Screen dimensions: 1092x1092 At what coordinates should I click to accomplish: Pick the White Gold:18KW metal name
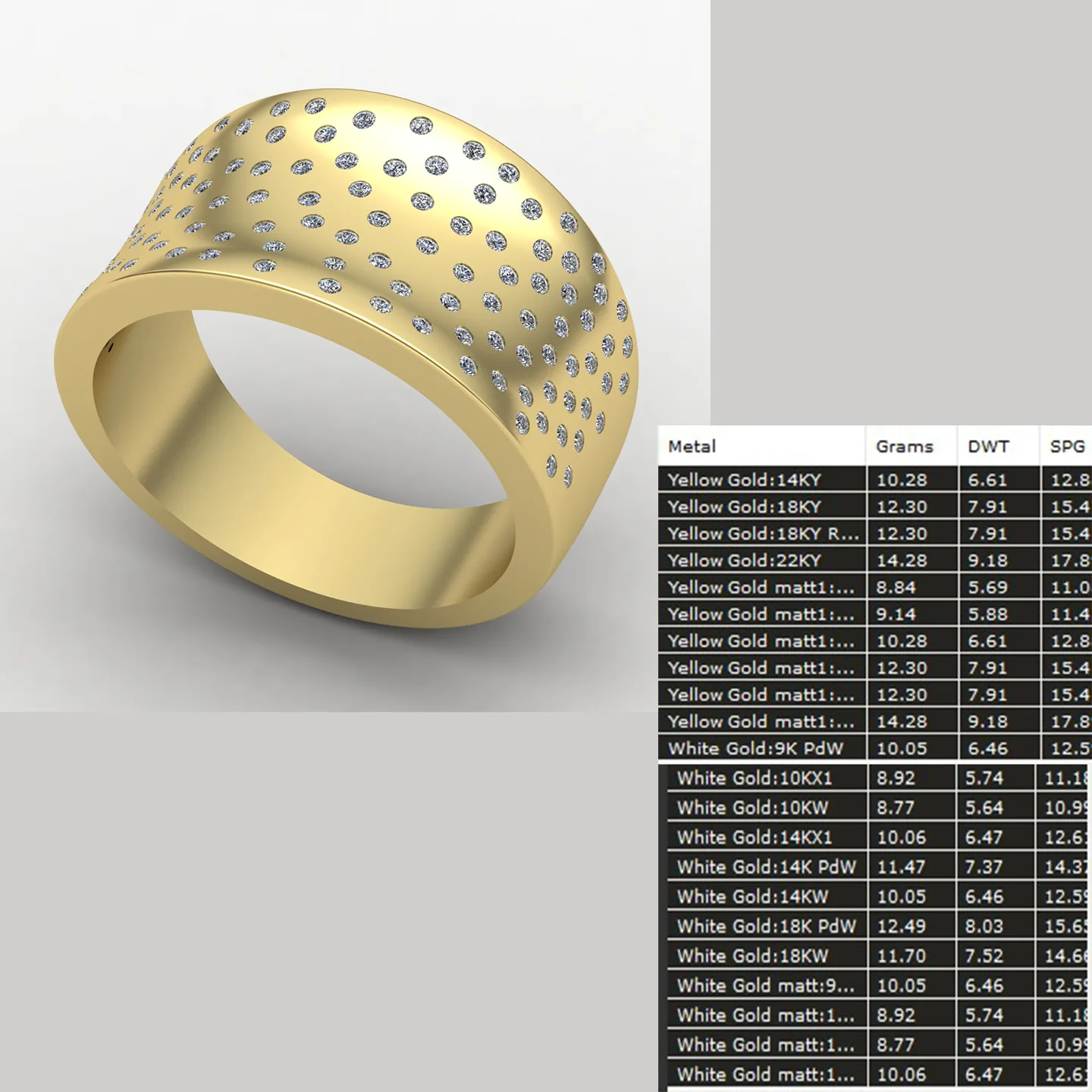point(752,955)
